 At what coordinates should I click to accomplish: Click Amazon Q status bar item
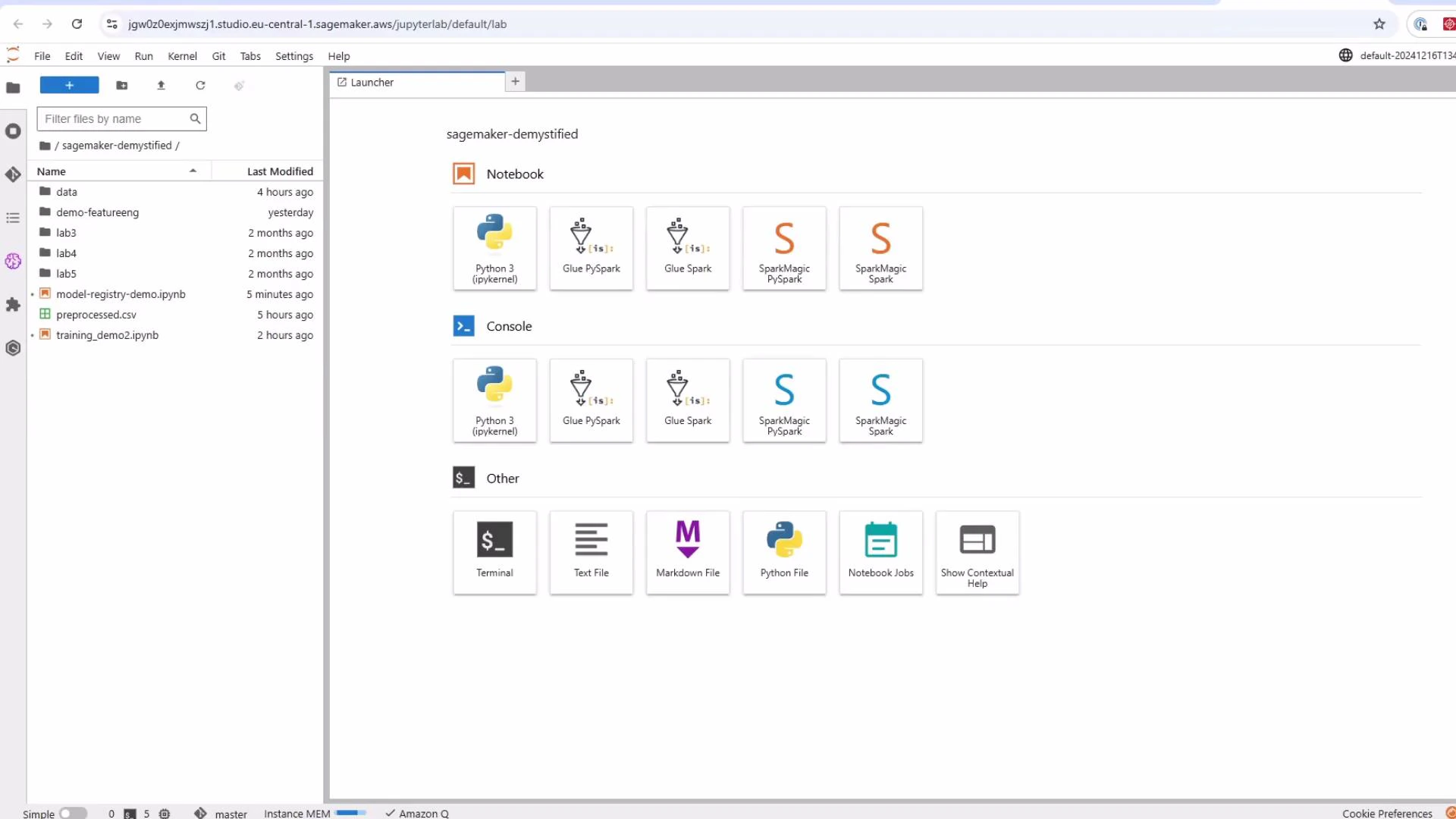coord(417,813)
